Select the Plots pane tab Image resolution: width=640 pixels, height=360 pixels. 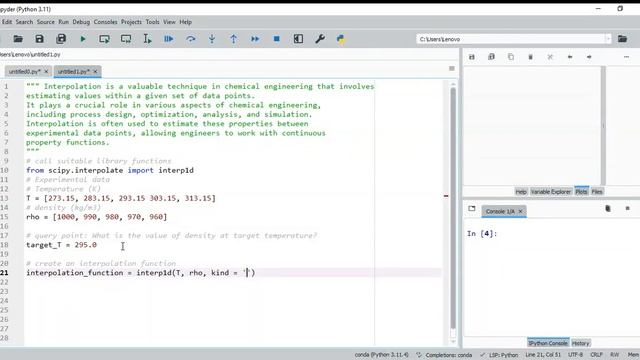click(581, 191)
